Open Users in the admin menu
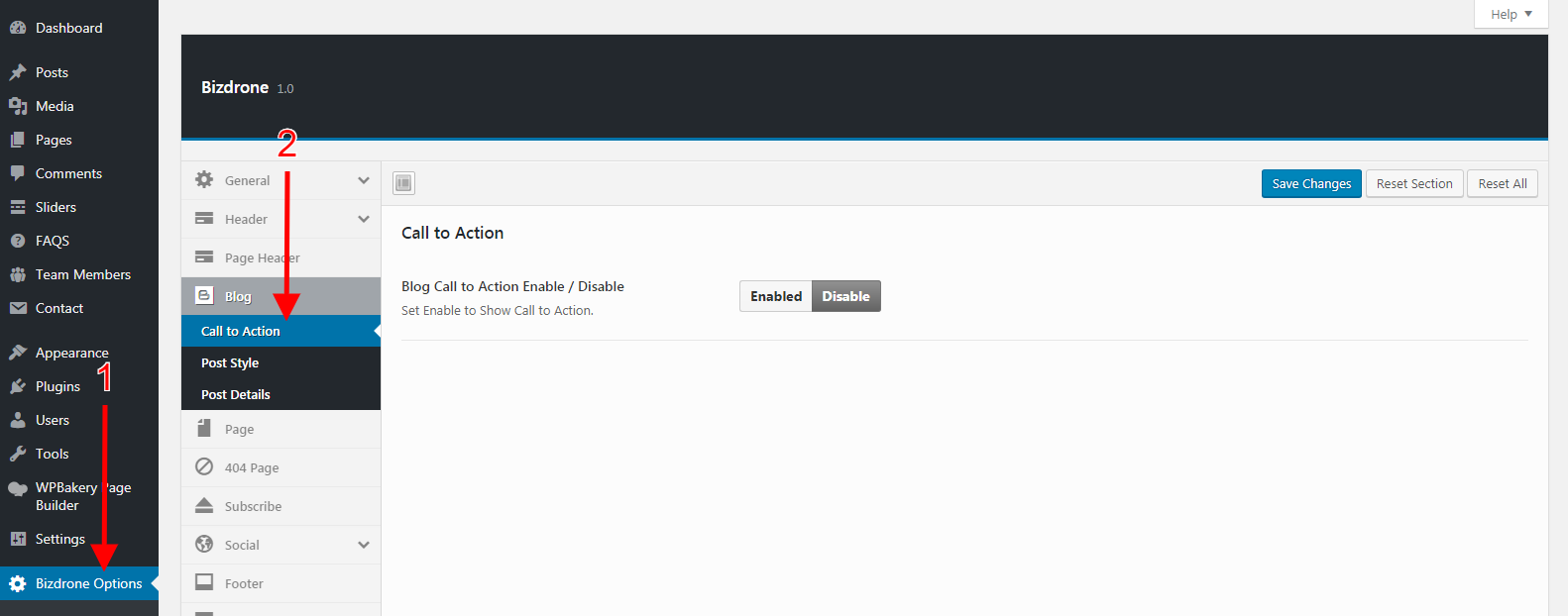Screen dimensions: 1568x616 pyautogui.click(x=79, y=420)
